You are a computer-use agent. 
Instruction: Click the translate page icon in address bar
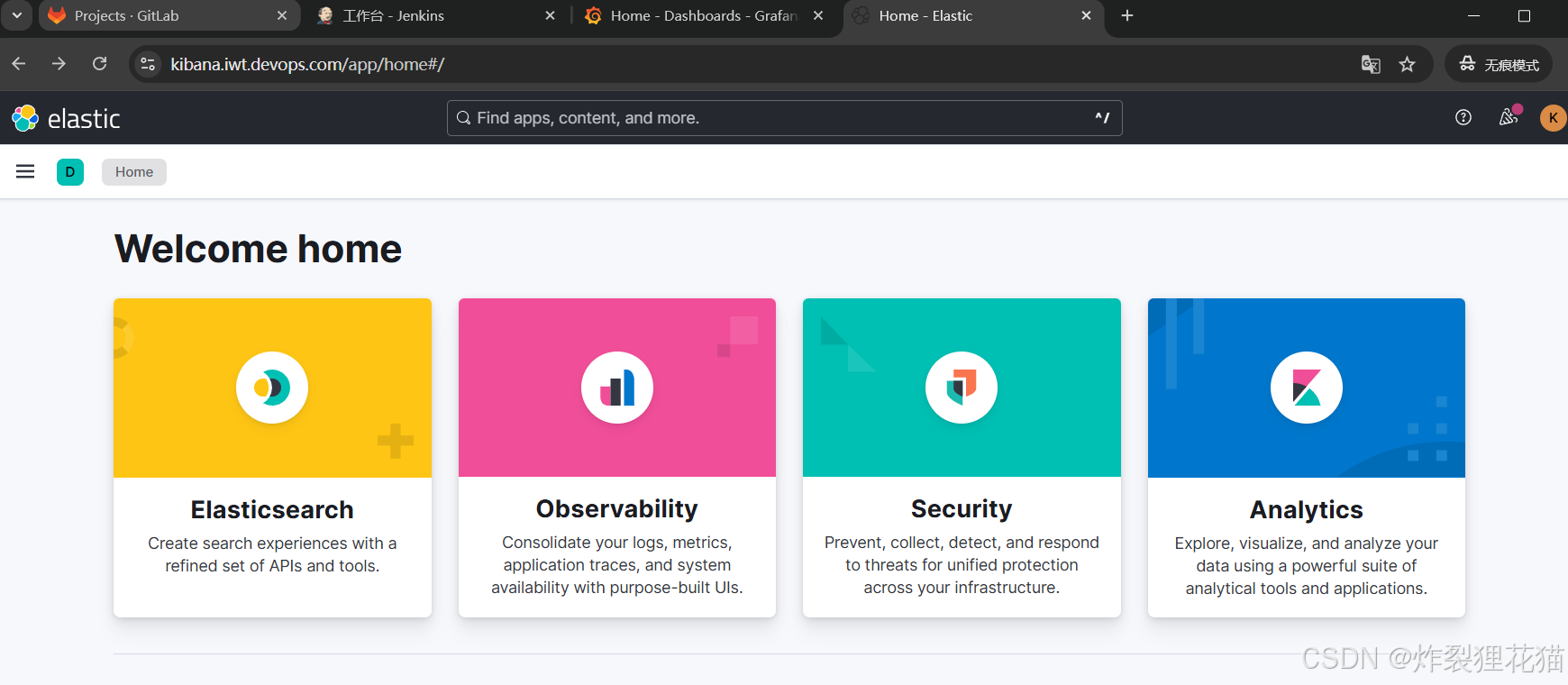1371,64
